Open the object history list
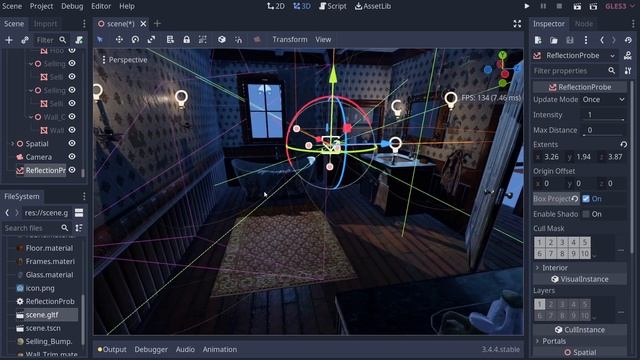The height and width of the screenshot is (360, 640). point(628,40)
